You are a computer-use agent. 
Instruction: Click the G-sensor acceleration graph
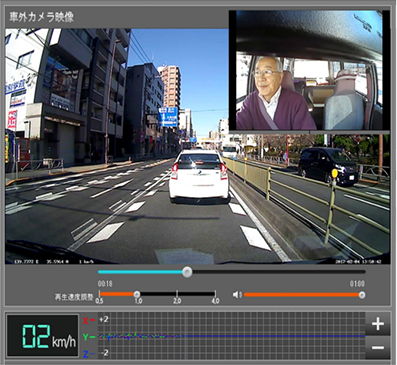click(x=232, y=336)
